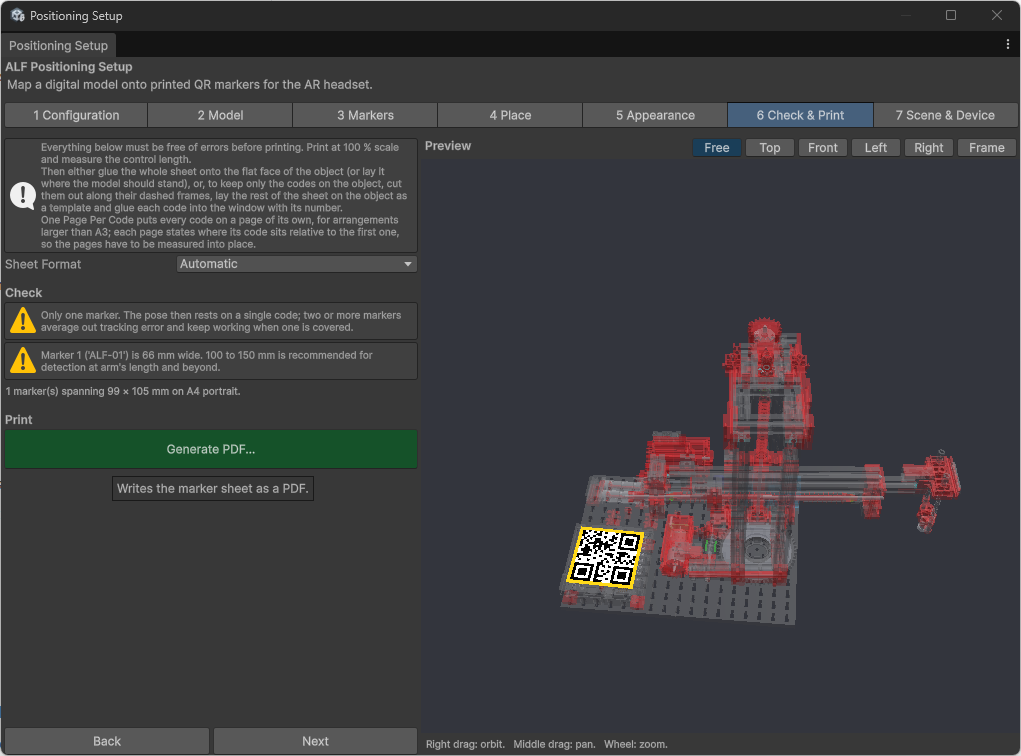The image size is (1021, 756).
Task: Click the 'Sheet Format' label
Action: (x=43, y=264)
